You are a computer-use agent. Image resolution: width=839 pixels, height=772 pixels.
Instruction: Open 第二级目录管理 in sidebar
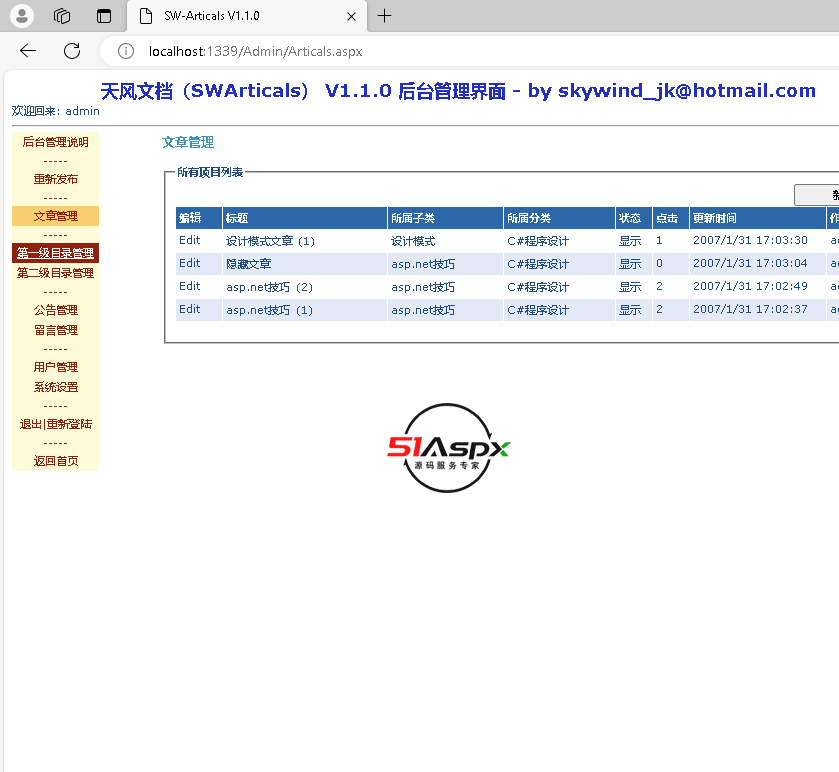(x=55, y=273)
